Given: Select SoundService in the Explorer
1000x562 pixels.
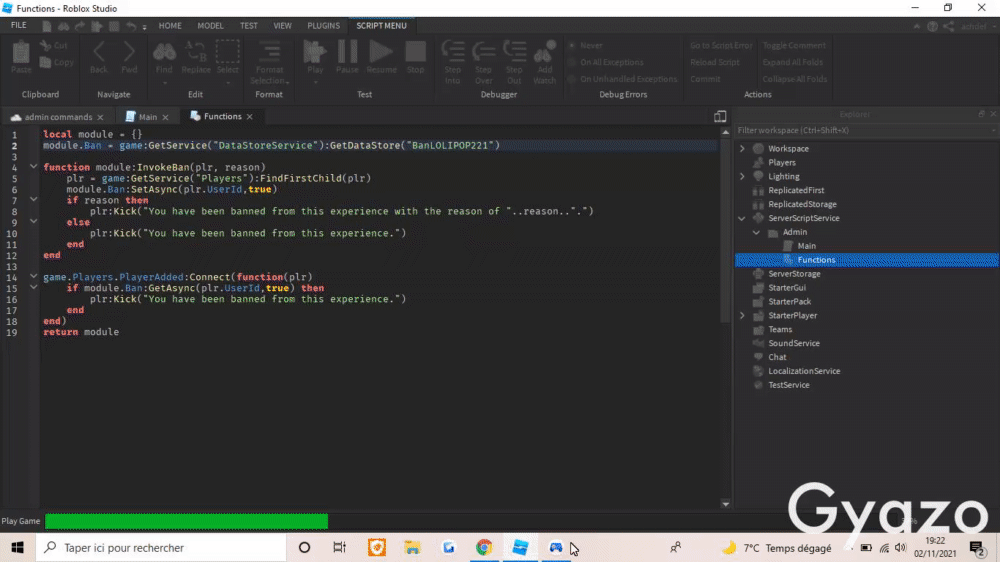Looking at the screenshot, I should pyautogui.click(x=793, y=343).
